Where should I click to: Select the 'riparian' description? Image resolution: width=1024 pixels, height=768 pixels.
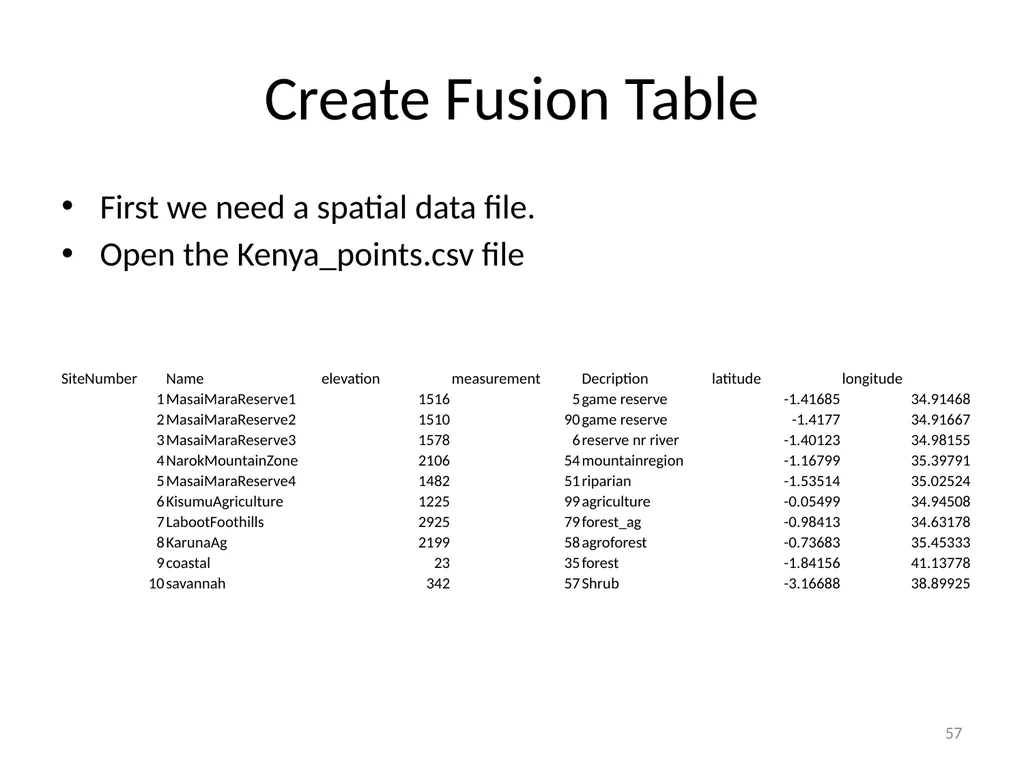(607, 481)
